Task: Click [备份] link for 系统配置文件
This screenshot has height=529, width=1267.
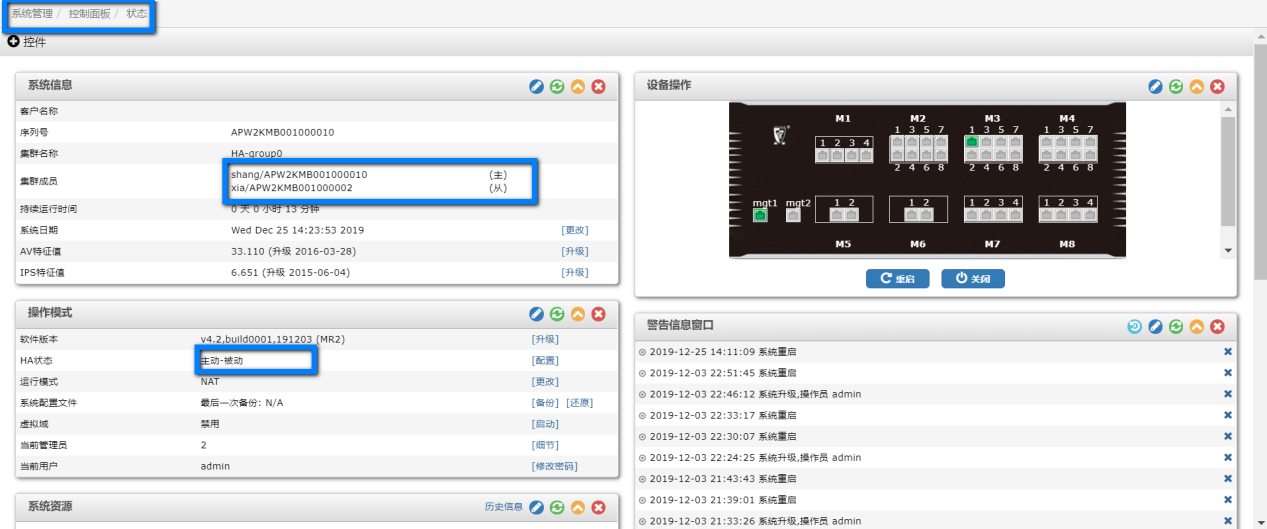Action: [545, 402]
